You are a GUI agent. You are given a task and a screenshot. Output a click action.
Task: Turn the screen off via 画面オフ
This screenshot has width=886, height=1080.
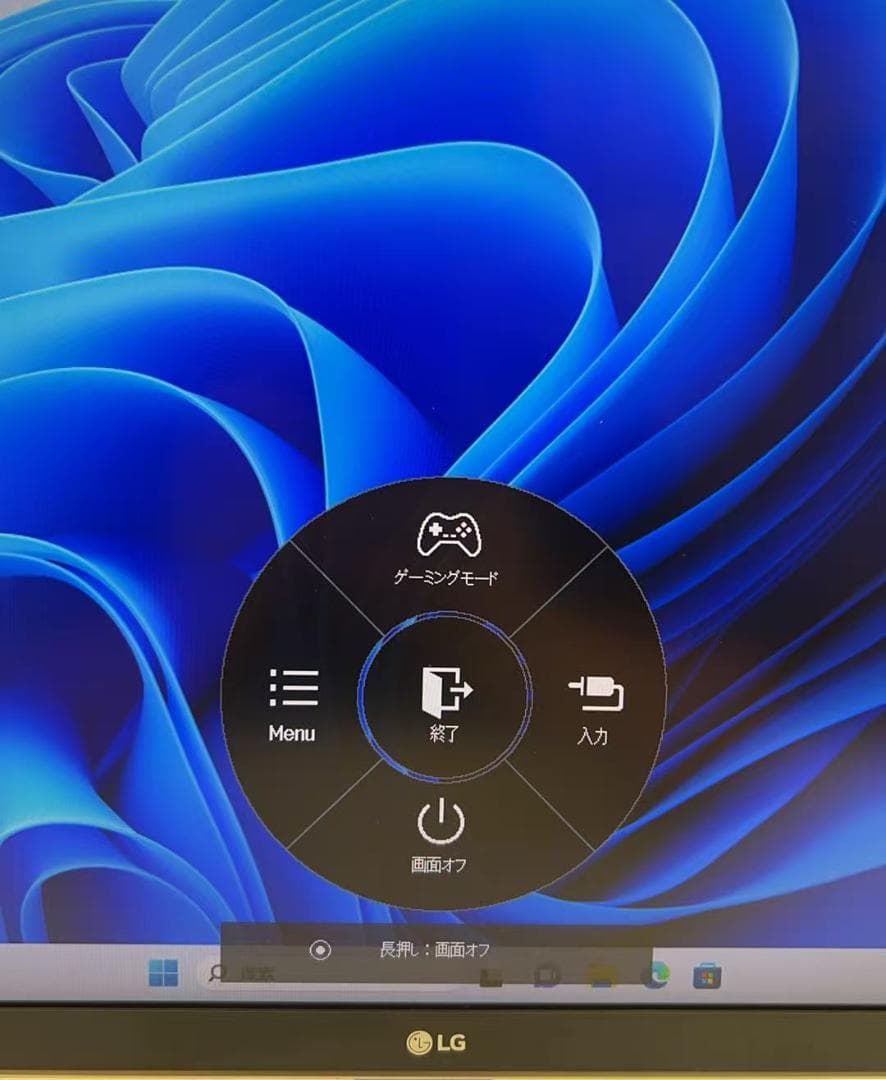[x=443, y=830]
